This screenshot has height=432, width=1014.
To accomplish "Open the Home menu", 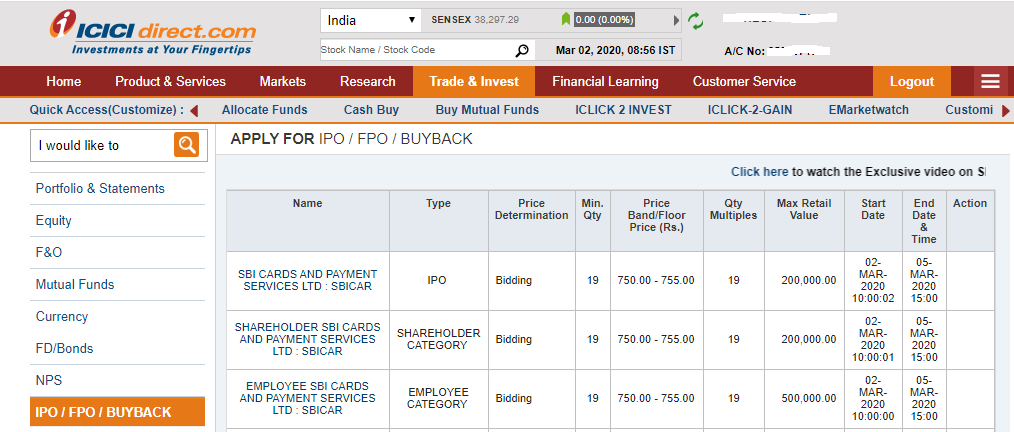I will (63, 81).
